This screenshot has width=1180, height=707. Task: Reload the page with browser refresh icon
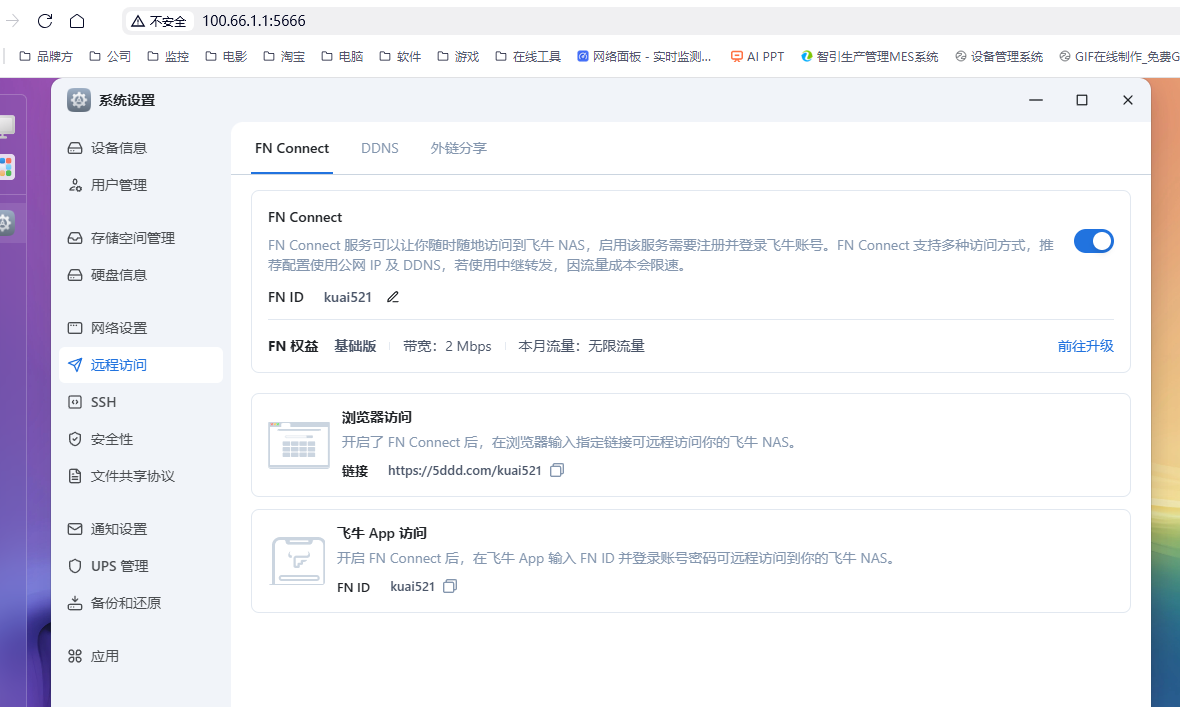[45, 21]
